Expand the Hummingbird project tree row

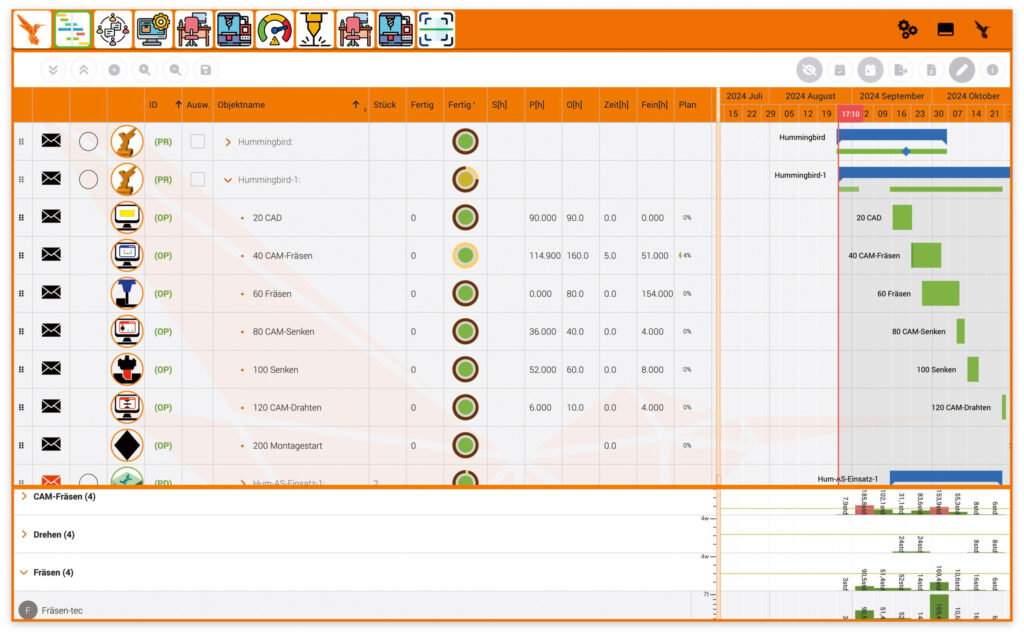coord(228,142)
